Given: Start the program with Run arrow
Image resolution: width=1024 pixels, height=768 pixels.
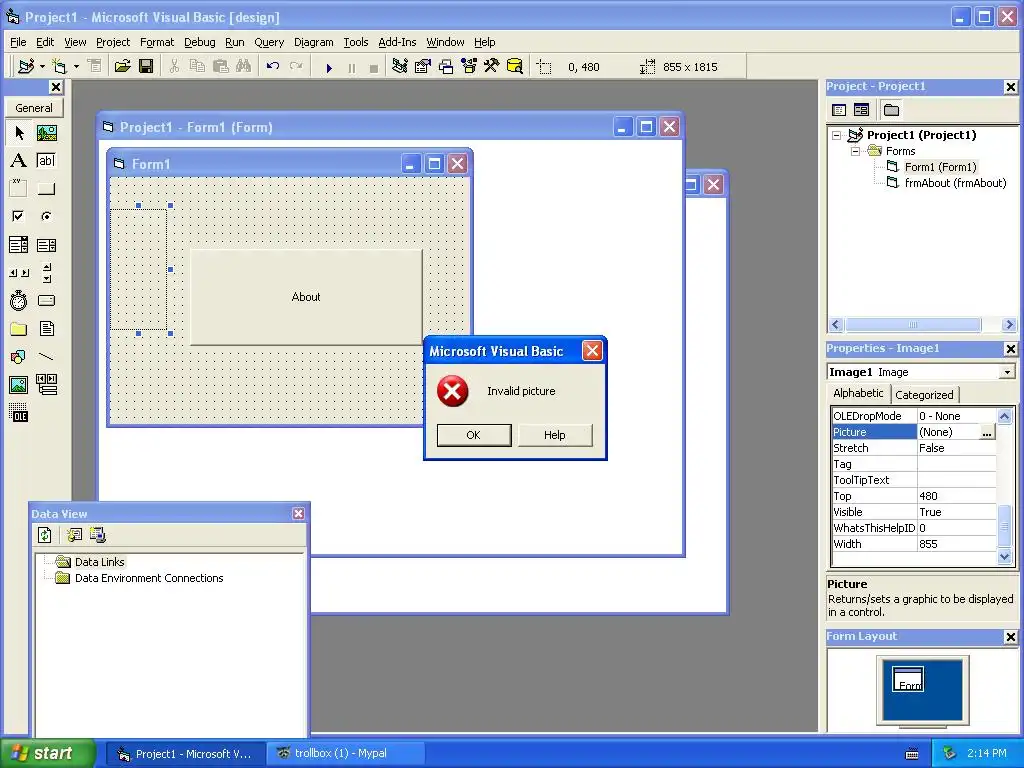Looking at the screenshot, I should [329, 67].
